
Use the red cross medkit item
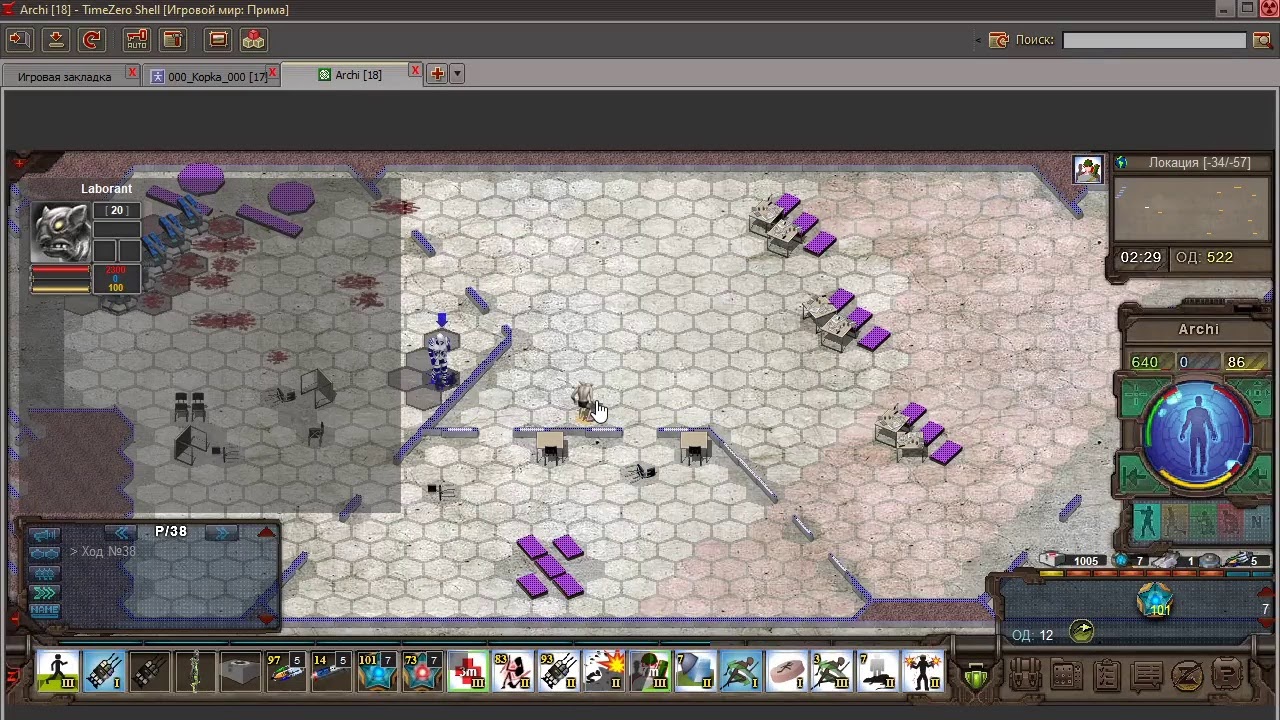click(x=467, y=671)
